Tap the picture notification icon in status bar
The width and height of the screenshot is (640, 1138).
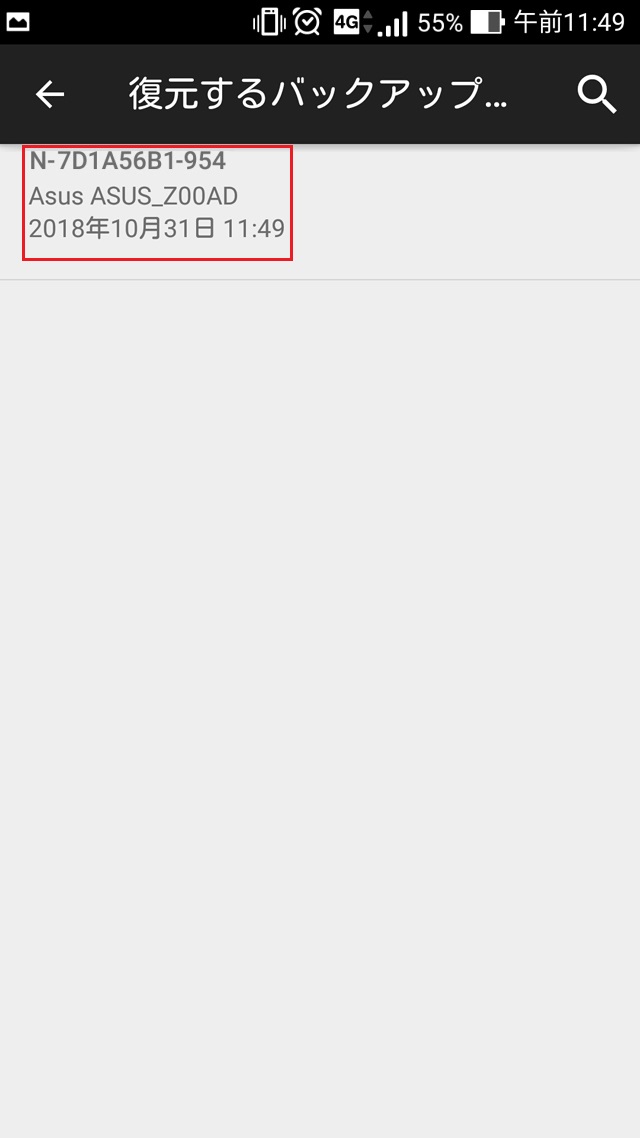(x=18, y=22)
